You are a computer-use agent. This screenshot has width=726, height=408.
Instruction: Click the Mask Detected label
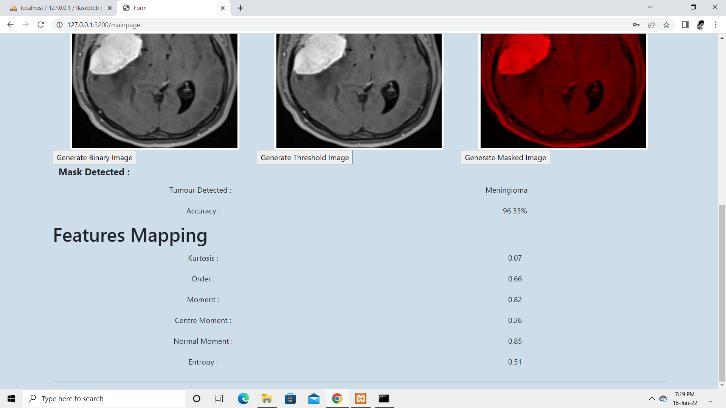(94, 172)
